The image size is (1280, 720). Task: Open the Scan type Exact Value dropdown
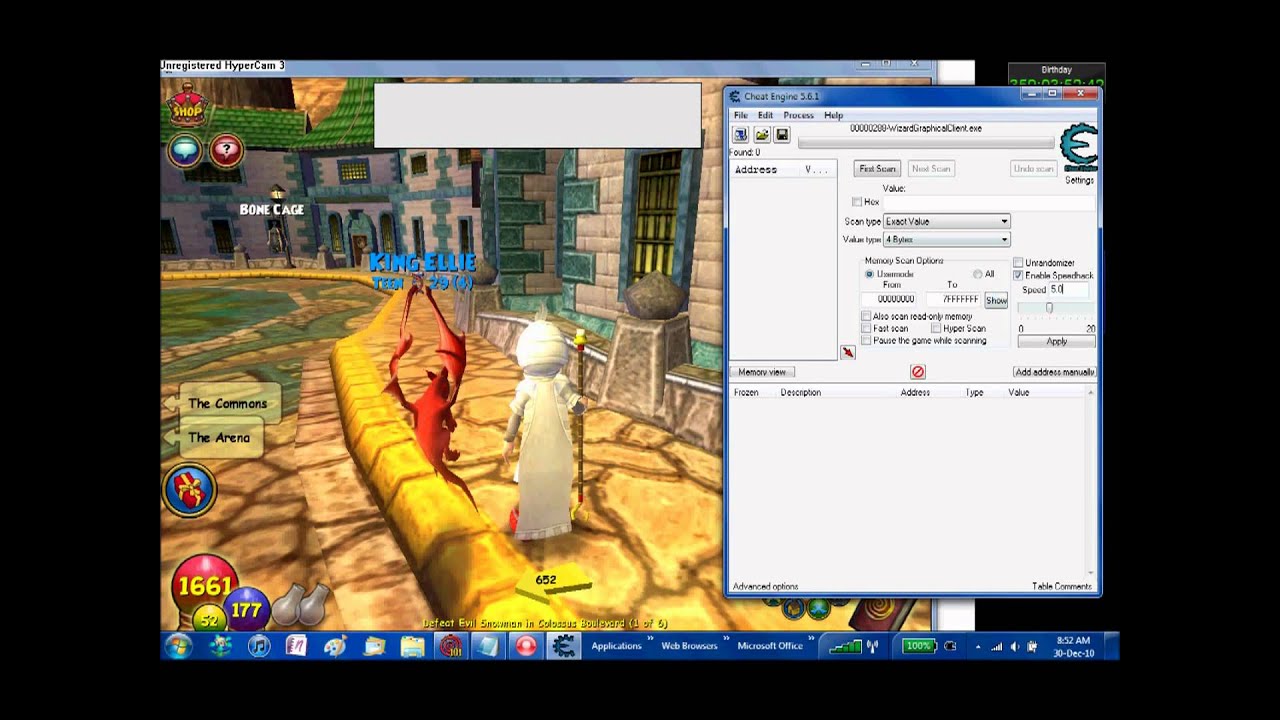pos(946,221)
